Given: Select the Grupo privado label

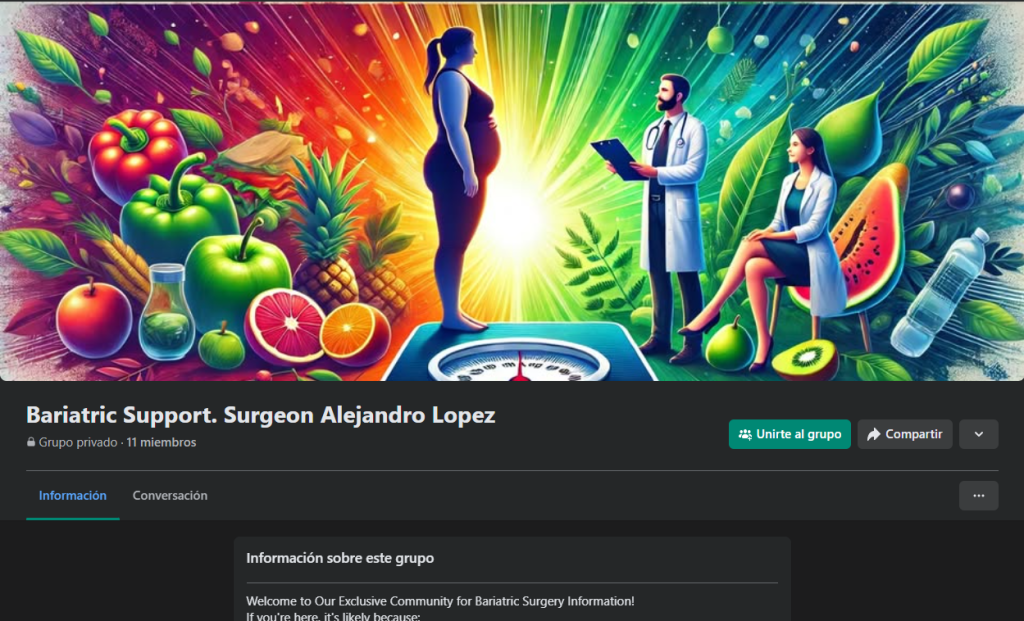Looking at the screenshot, I should [x=78, y=442].
